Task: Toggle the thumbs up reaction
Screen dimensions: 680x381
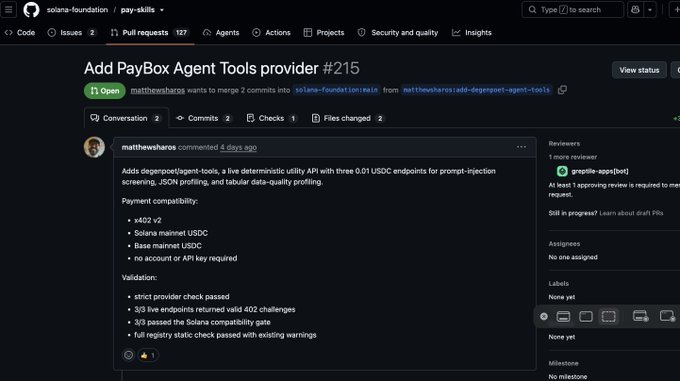Action: point(148,355)
